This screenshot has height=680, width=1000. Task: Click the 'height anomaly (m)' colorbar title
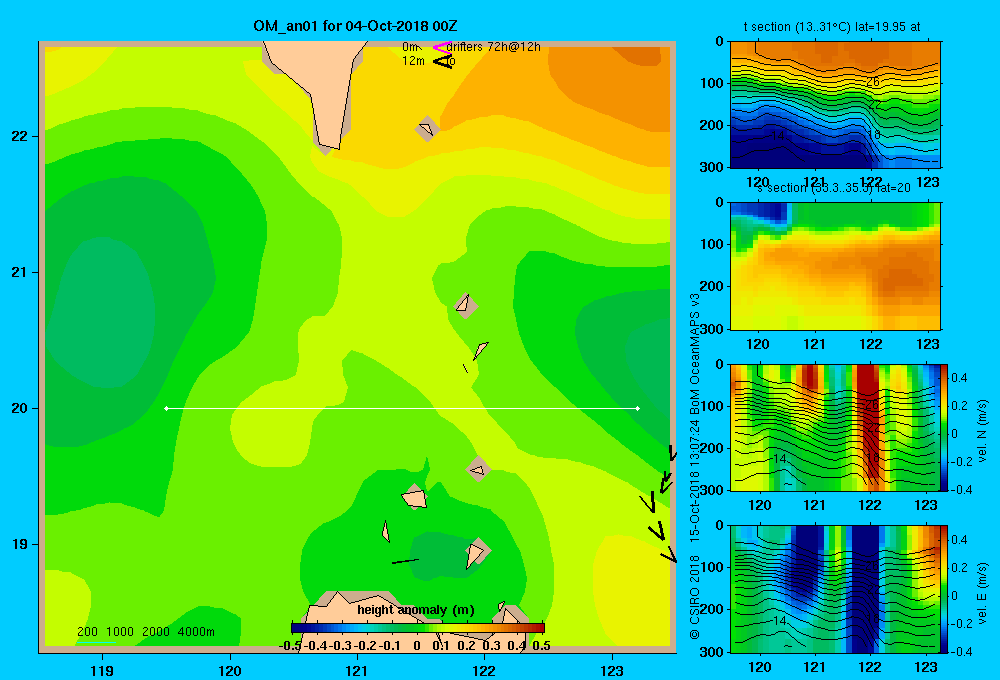416,610
